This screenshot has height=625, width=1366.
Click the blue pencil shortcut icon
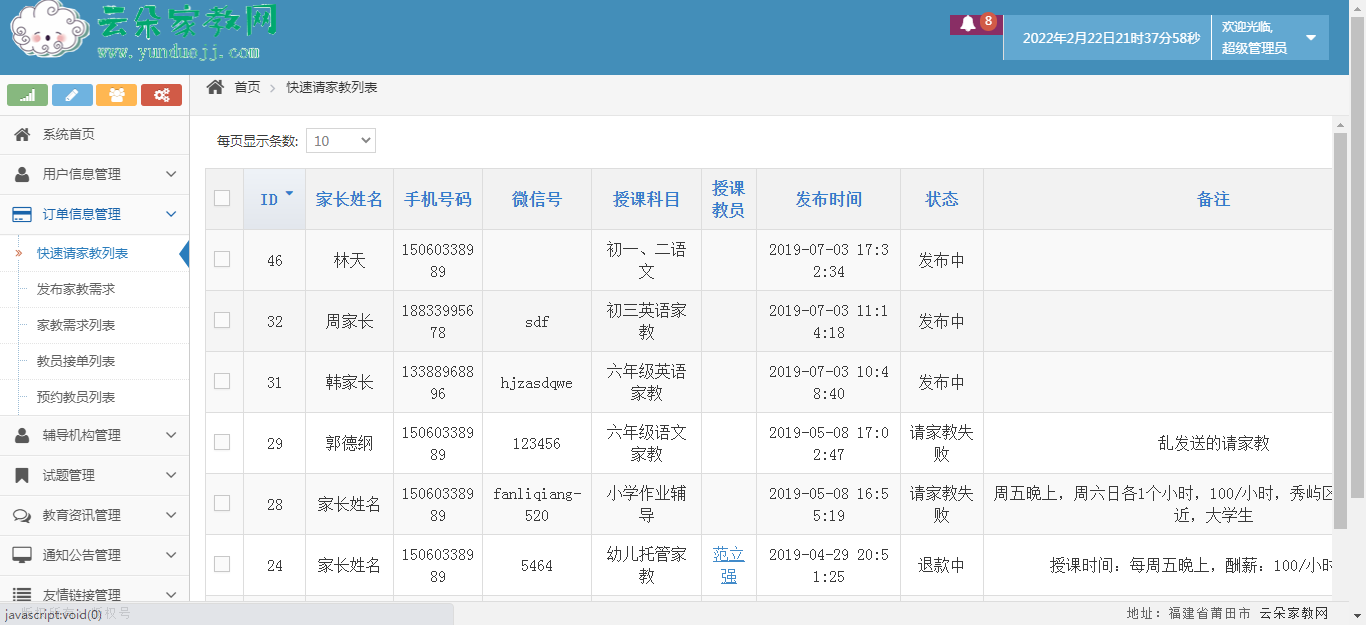(x=72, y=95)
